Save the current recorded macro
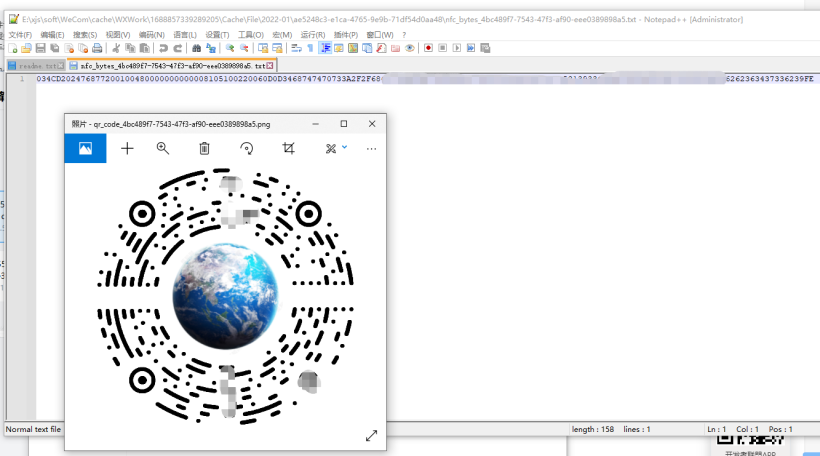 point(485,48)
